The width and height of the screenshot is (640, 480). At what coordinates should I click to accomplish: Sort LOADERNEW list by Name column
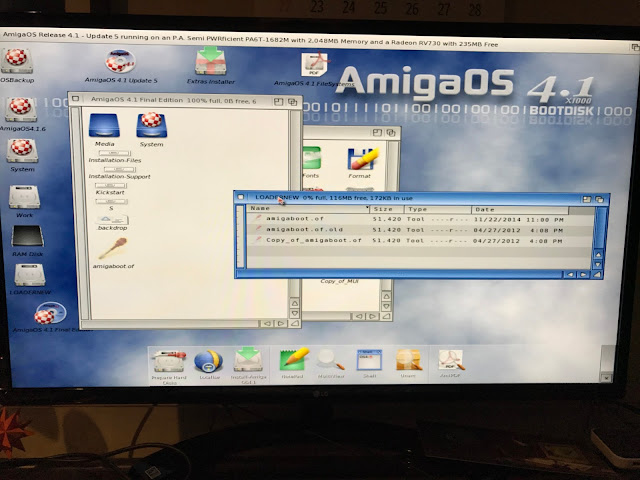pyautogui.click(x=309, y=209)
